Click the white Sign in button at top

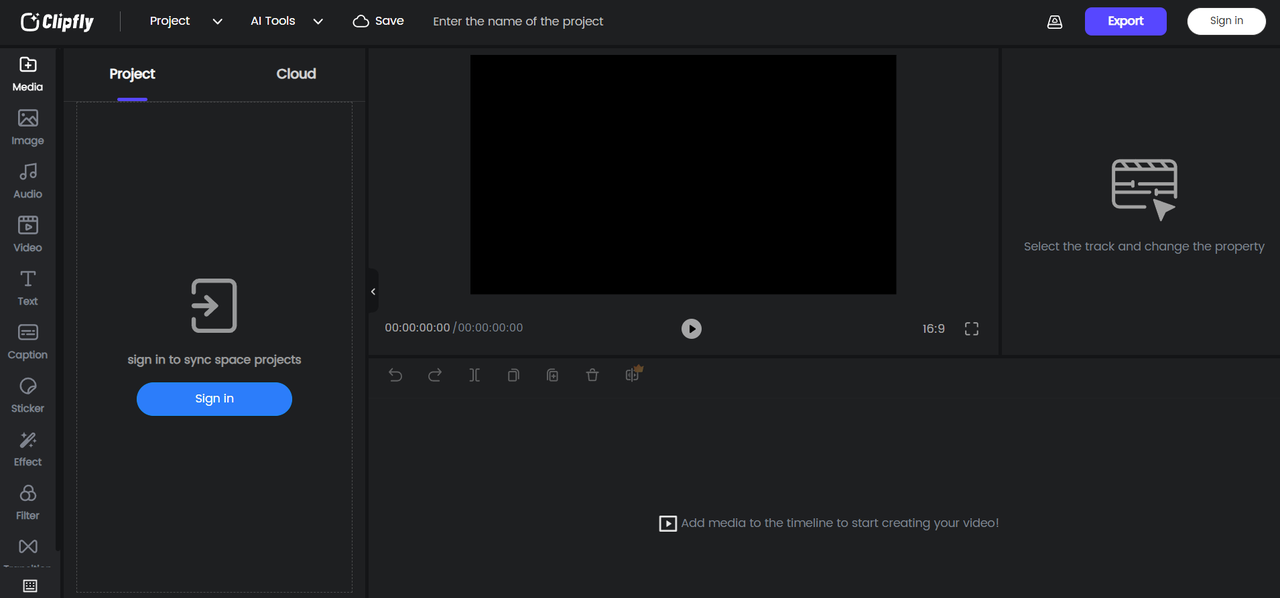coord(1227,21)
